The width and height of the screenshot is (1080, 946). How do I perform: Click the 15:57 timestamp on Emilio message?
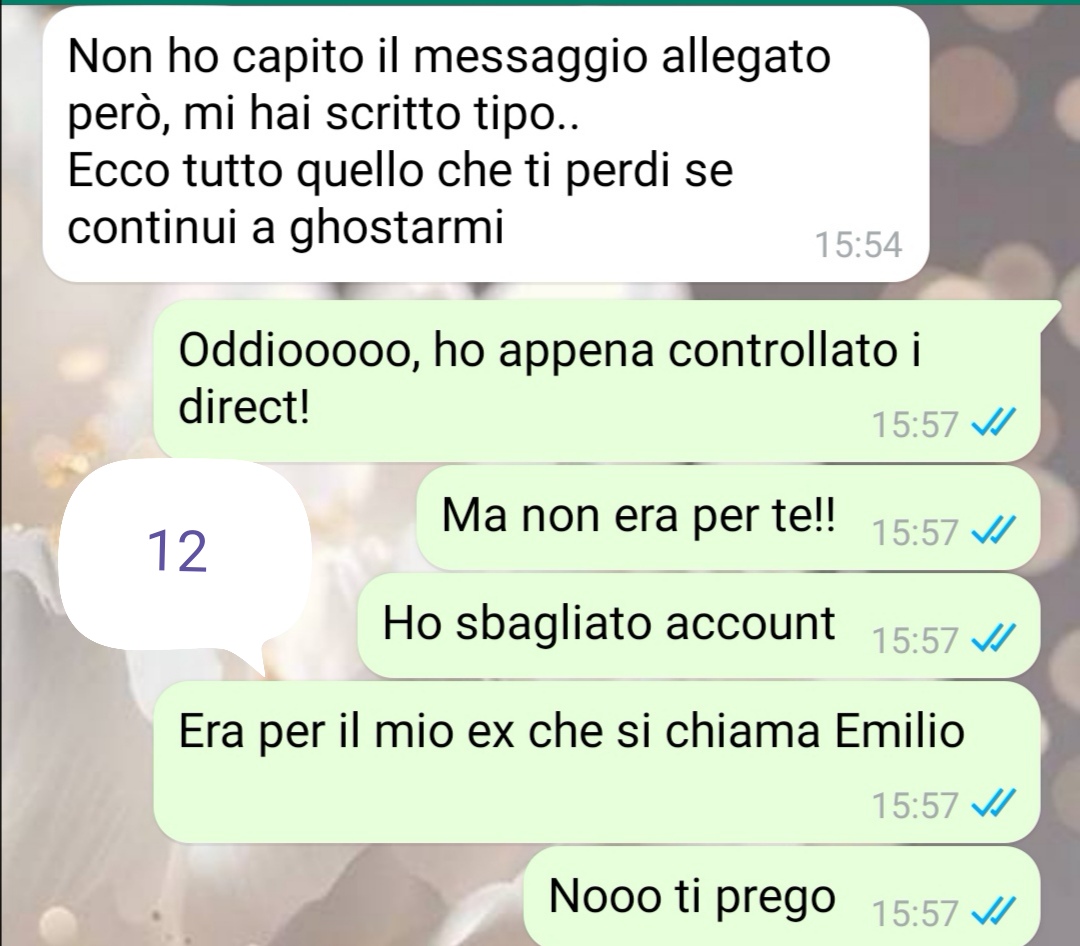(x=915, y=805)
